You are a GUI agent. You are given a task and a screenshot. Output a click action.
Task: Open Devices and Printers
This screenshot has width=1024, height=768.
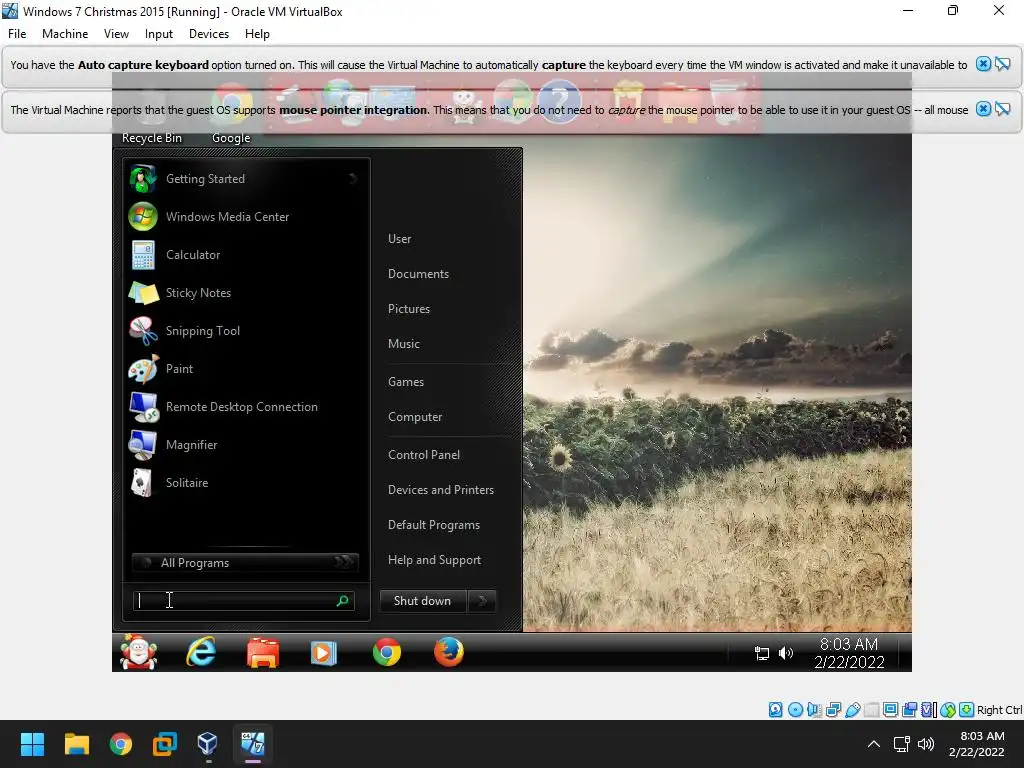coord(441,490)
